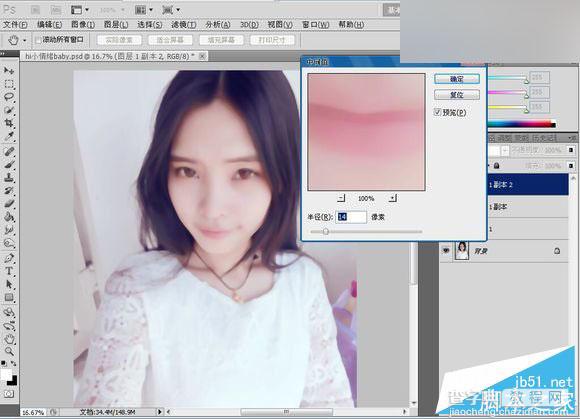Viewport: 580px width, 419px height.
Task: Select the 3D Rotate tool
Action: [9, 312]
